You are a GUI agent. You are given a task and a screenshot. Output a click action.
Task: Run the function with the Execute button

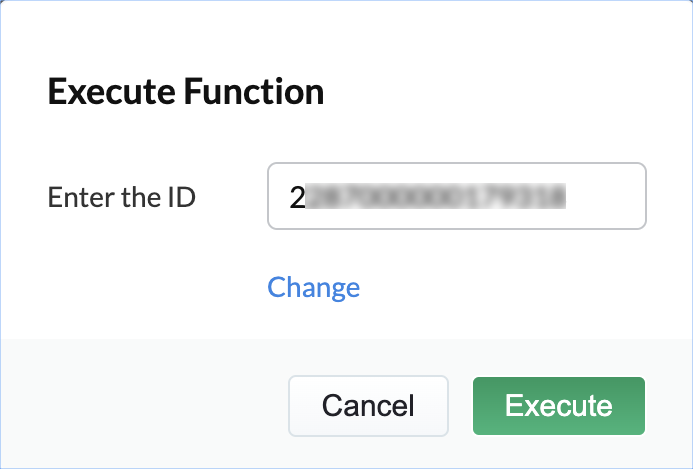click(x=558, y=406)
